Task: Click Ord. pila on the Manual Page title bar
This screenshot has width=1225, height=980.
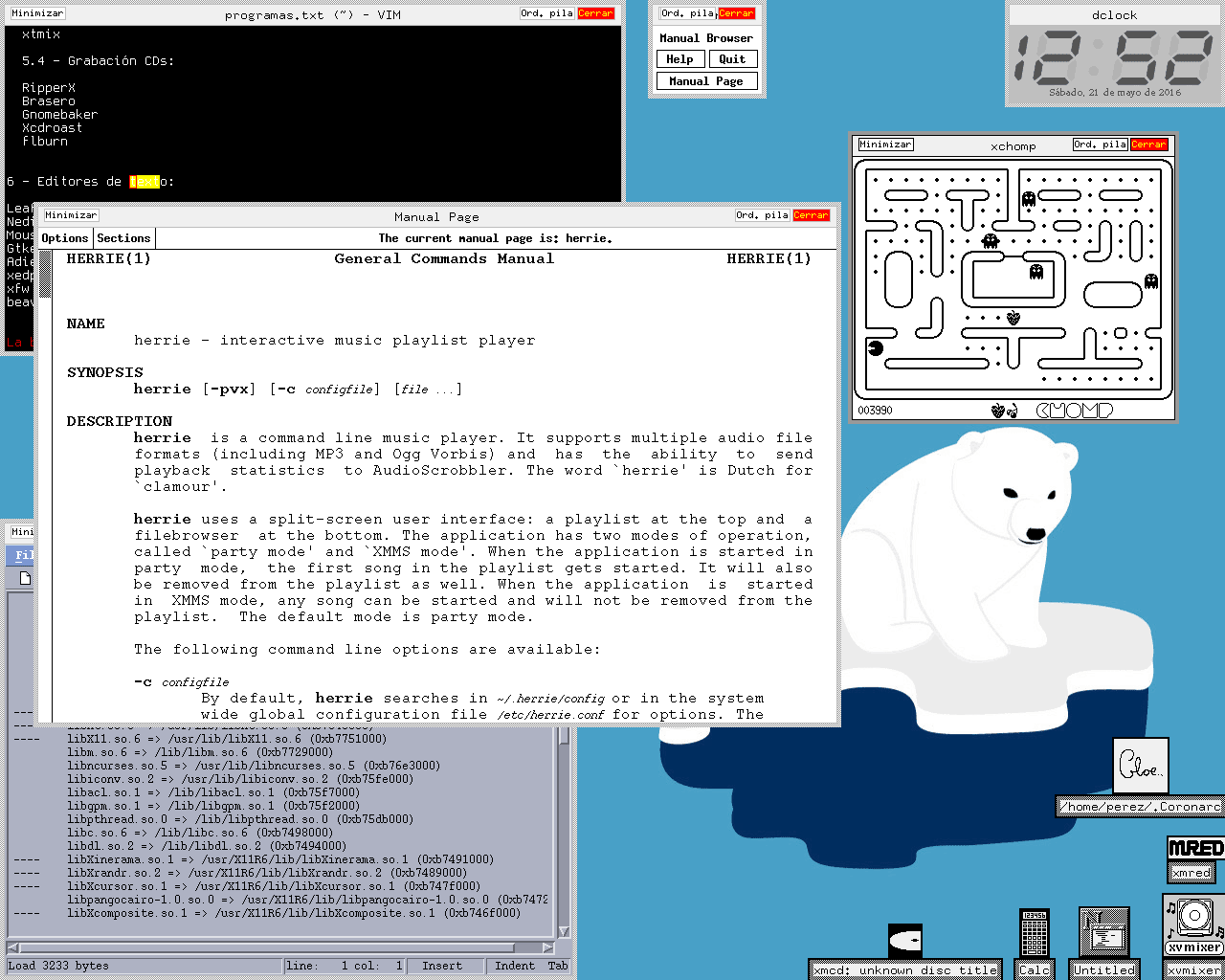Action: (x=762, y=215)
